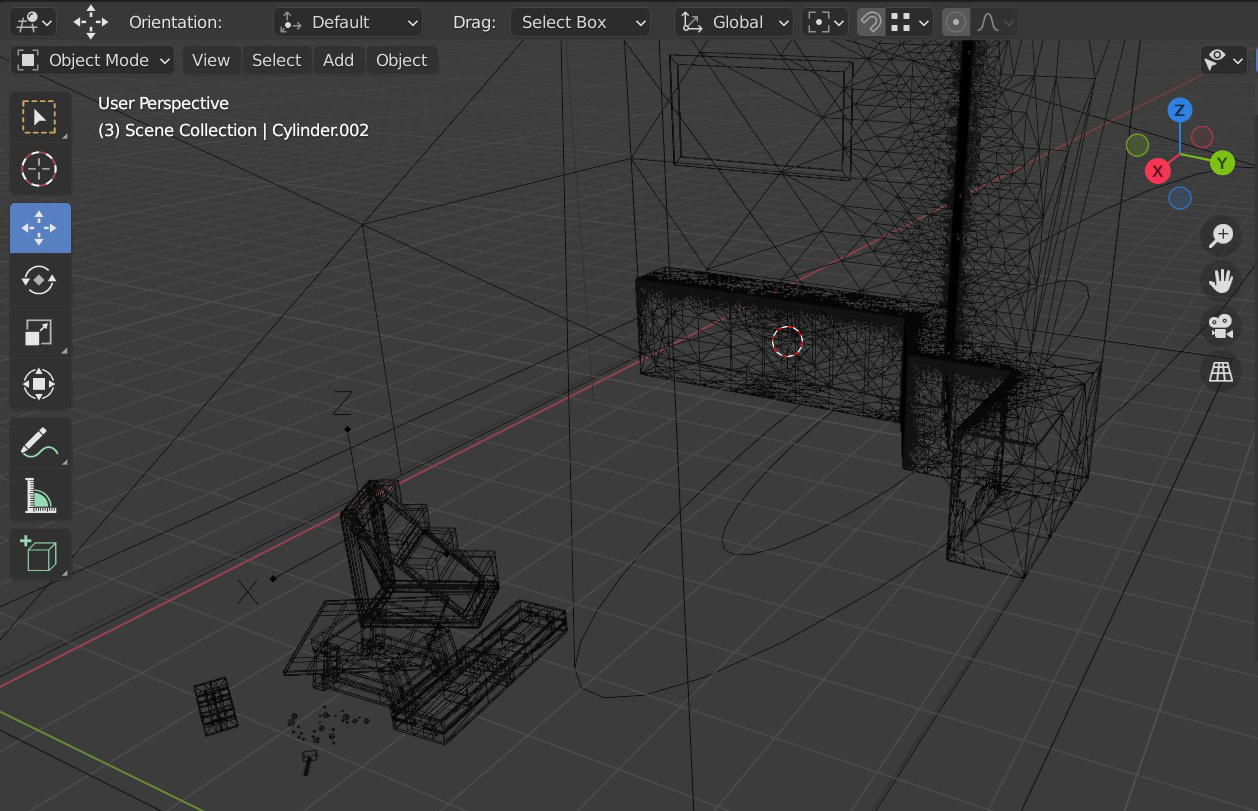Select the Transform tool

click(x=40, y=384)
